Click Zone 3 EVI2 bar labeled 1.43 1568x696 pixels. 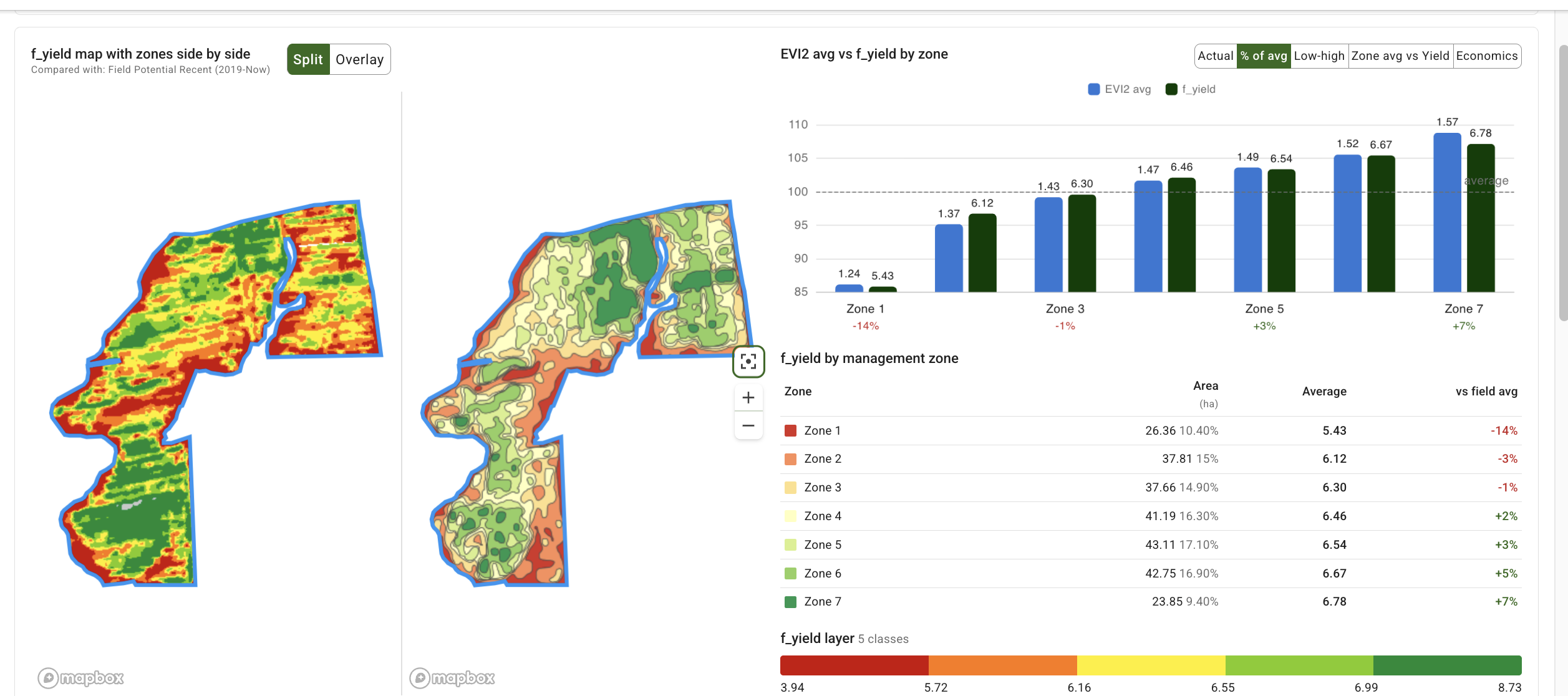pyautogui.click(x=1048, y=244)
